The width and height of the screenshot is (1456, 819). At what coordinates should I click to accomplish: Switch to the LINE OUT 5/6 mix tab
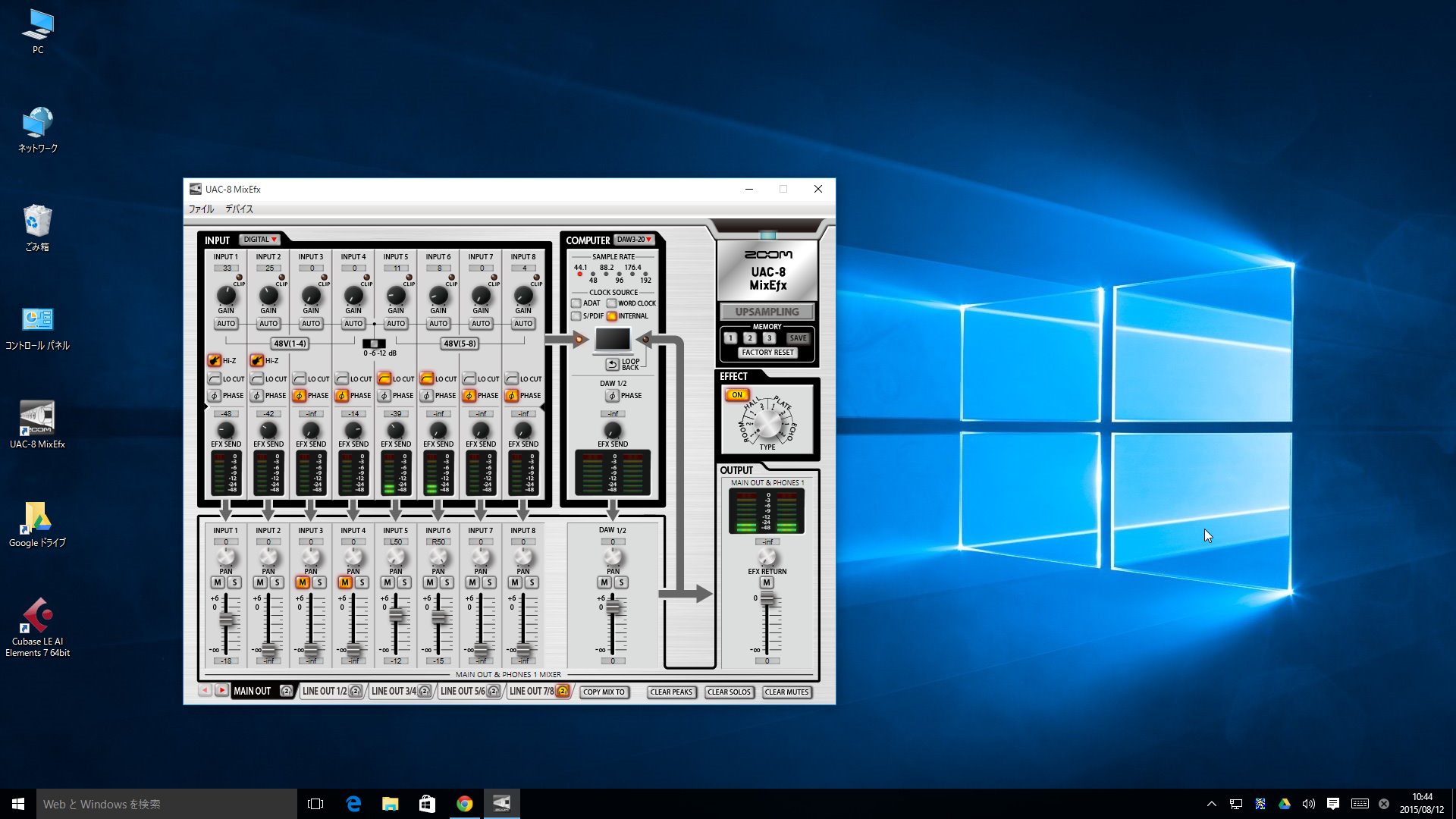click(x=463, y=692)
